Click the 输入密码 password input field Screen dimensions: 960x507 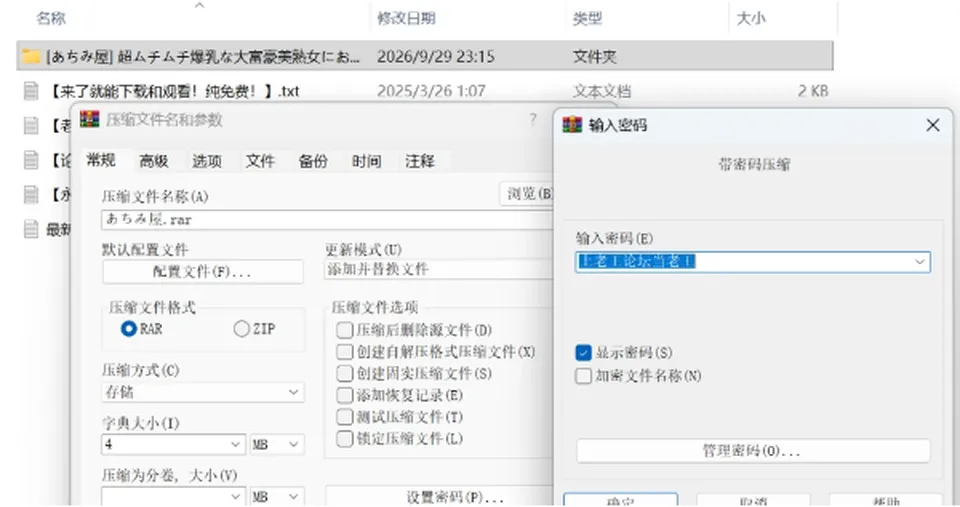point(752,261)
